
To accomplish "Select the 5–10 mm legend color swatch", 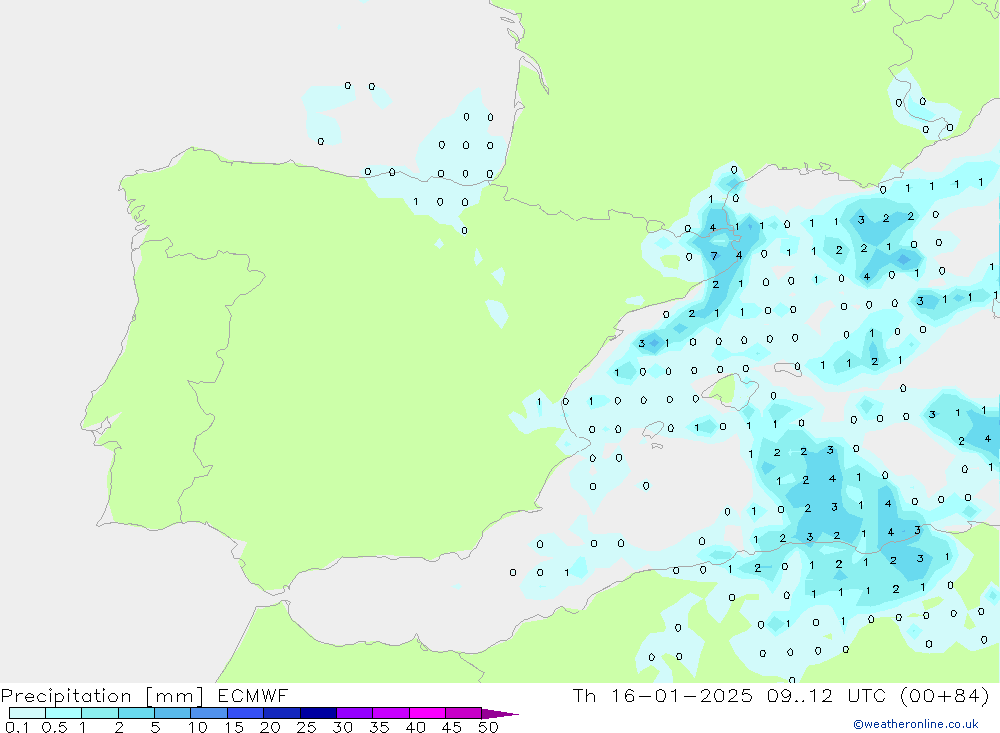I will coord(172,713).
